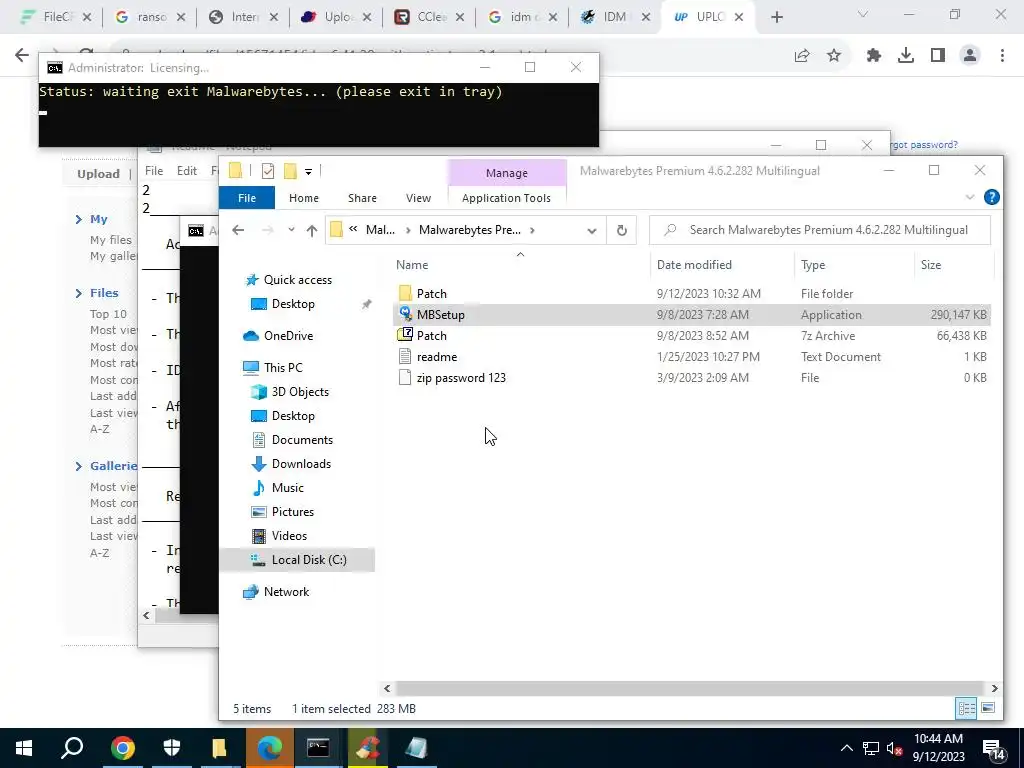Open Recent locations dropdown arrow
Viewport: 1024px width, 768px height.
tap(291, 230)
